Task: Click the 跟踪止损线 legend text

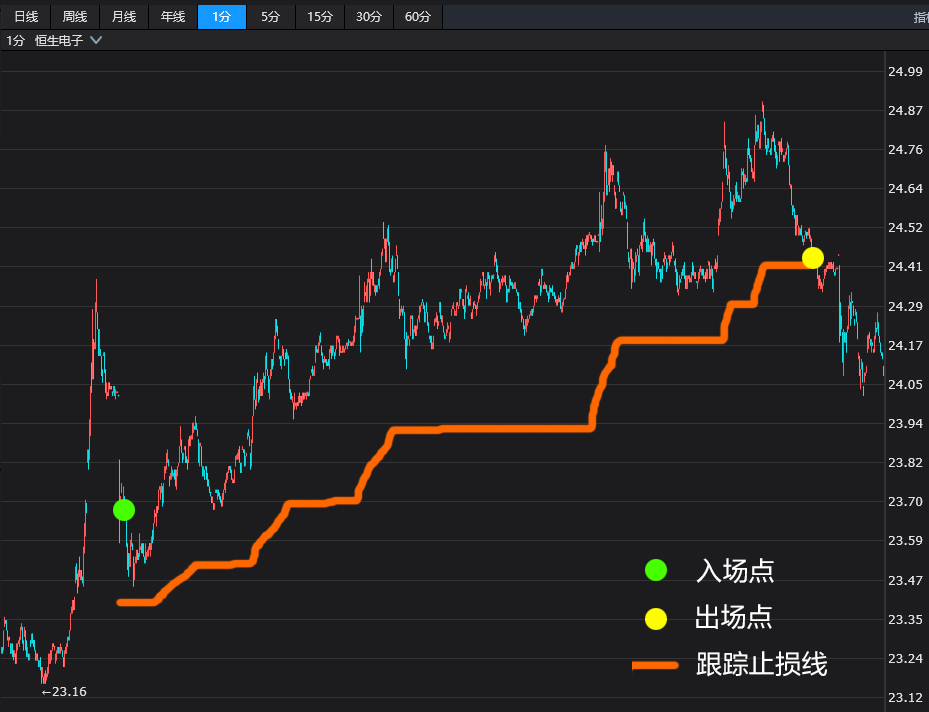Action: [761, 664]
